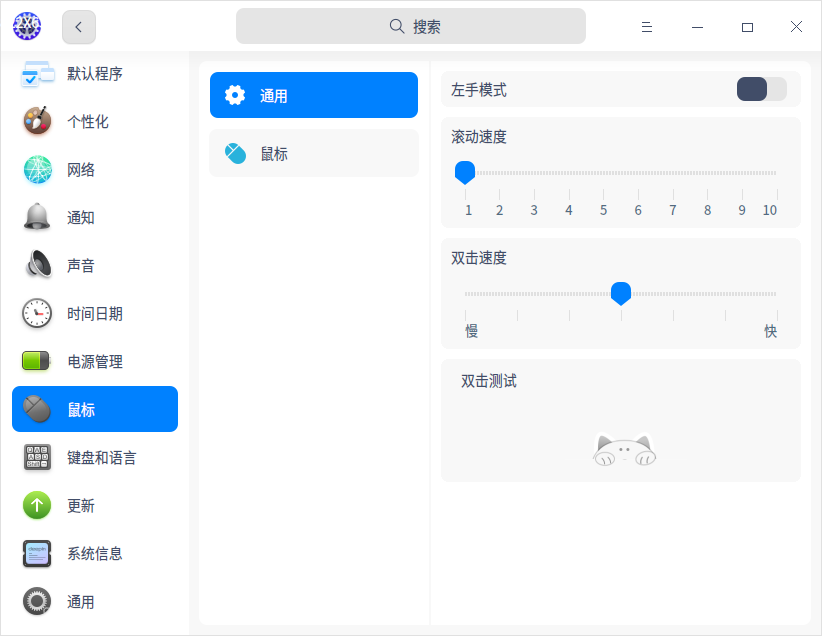822x636 pixels.
Task: Set scroll speed slider to 5
Action: [602, 171]
